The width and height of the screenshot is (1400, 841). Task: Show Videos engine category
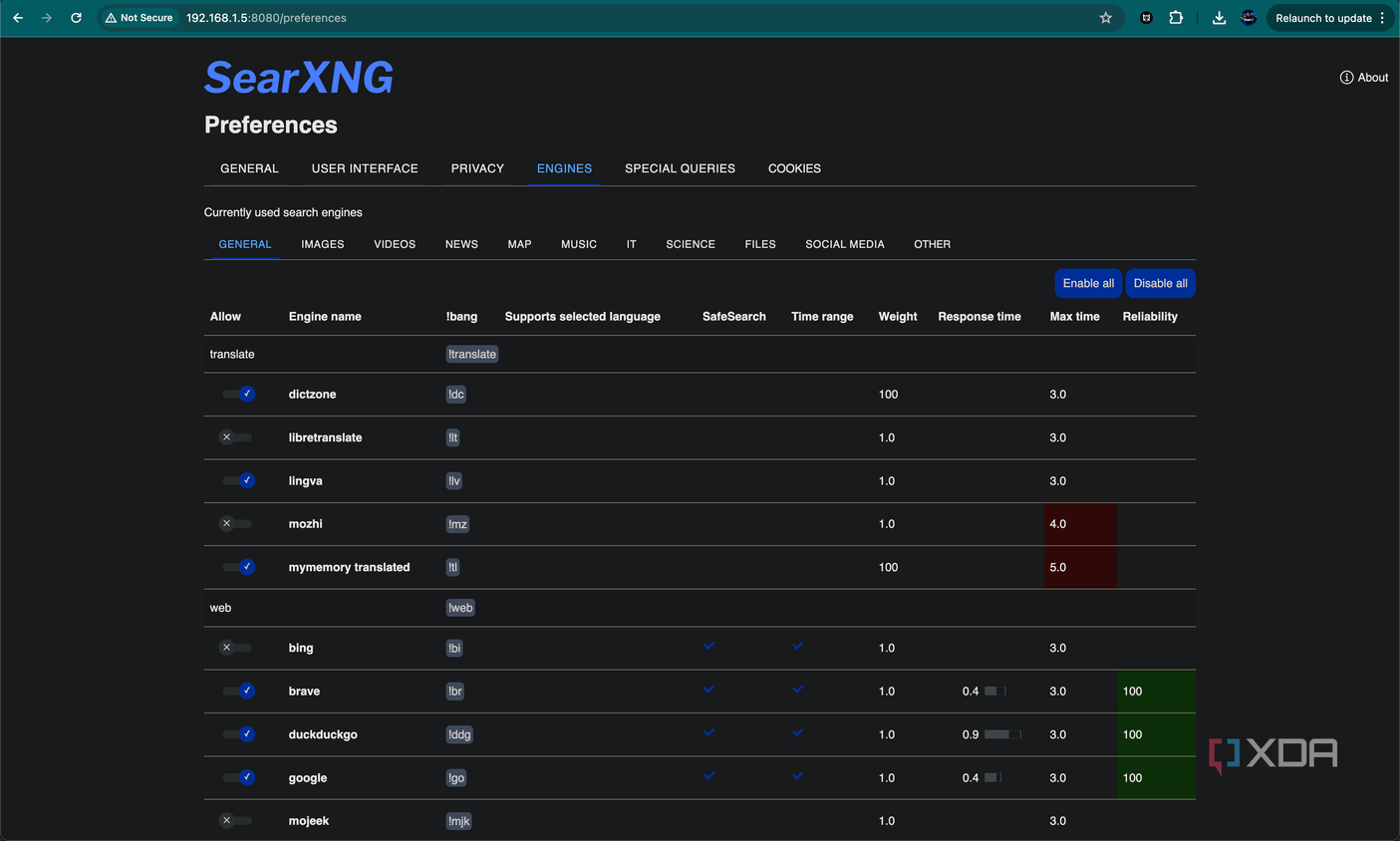[395, 244]
